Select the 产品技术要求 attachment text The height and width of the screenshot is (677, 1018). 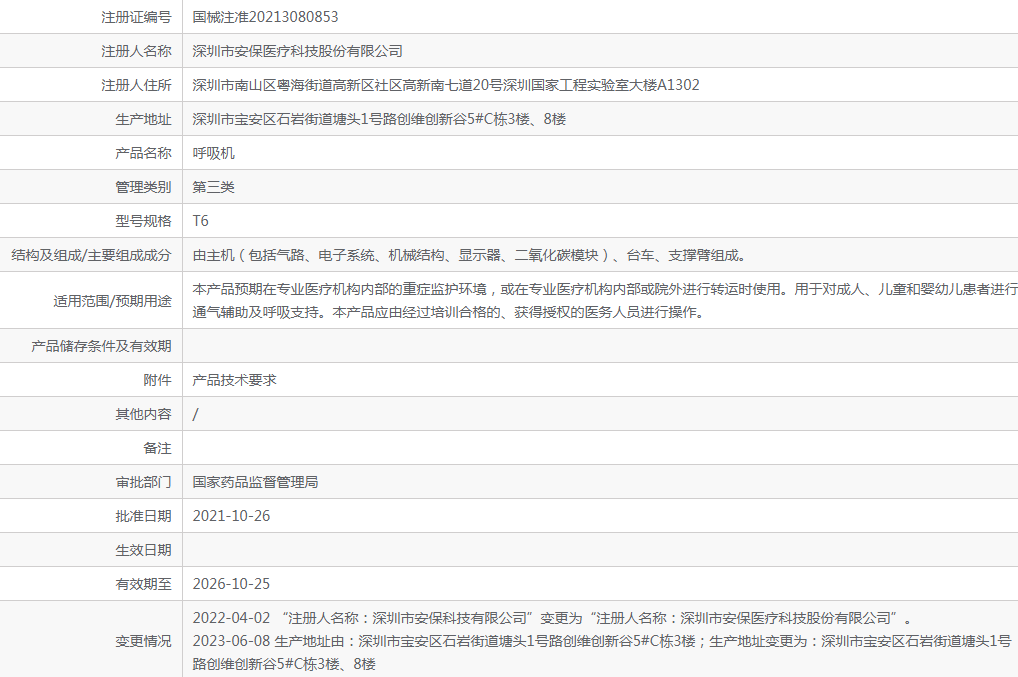click(234, 380)
